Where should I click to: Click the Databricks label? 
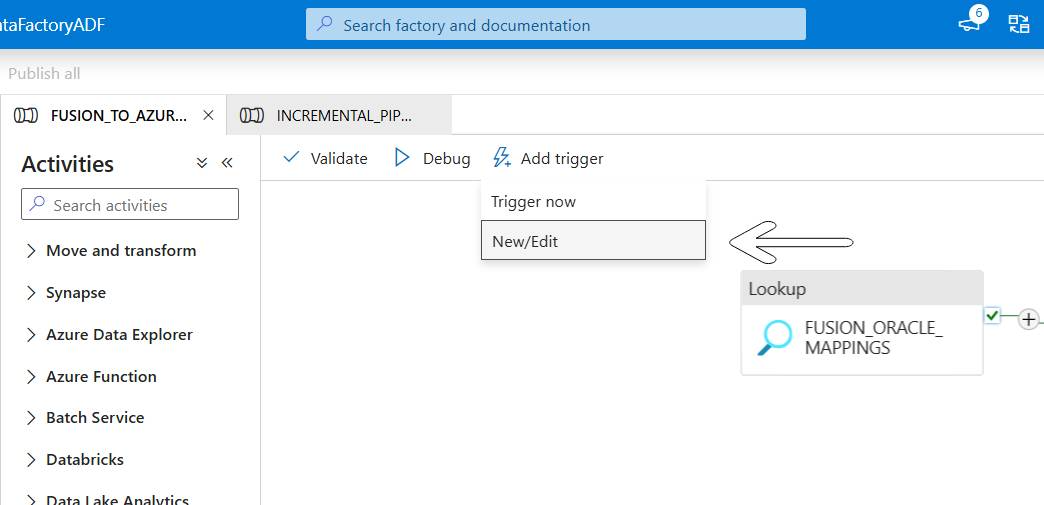tap(85, 460)
